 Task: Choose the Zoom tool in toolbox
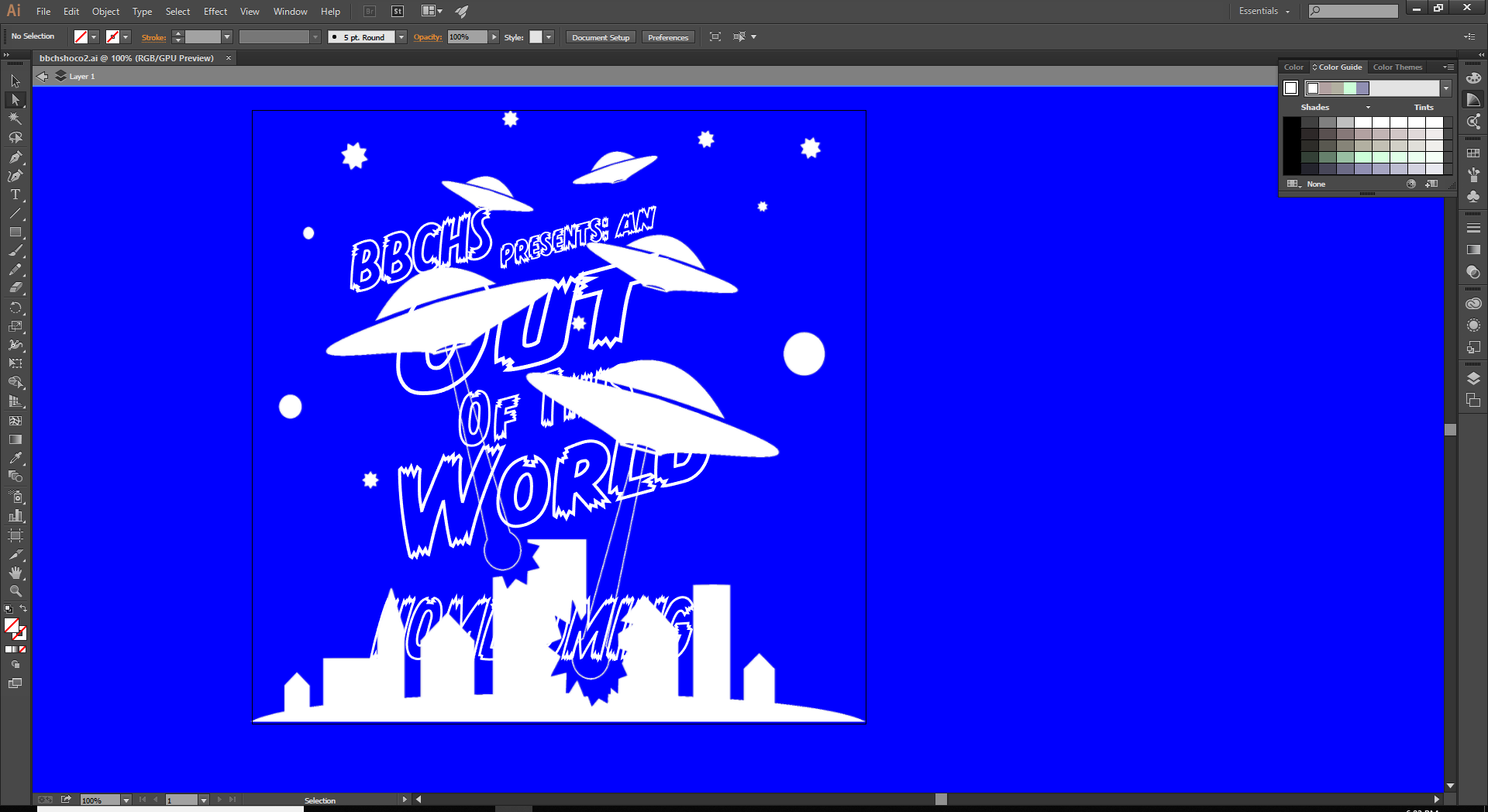15,591
